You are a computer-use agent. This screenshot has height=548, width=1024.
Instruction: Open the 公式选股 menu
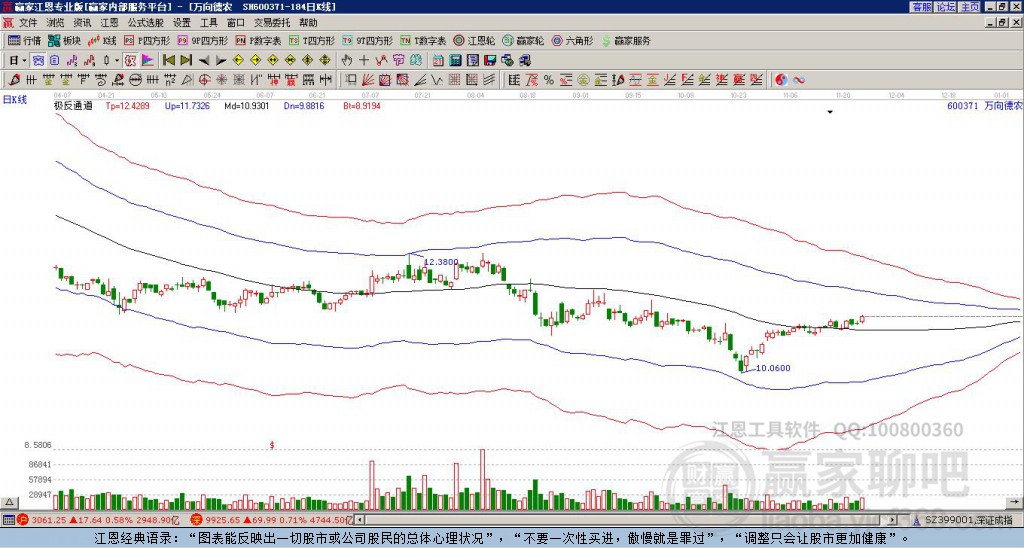coord(146,23)
